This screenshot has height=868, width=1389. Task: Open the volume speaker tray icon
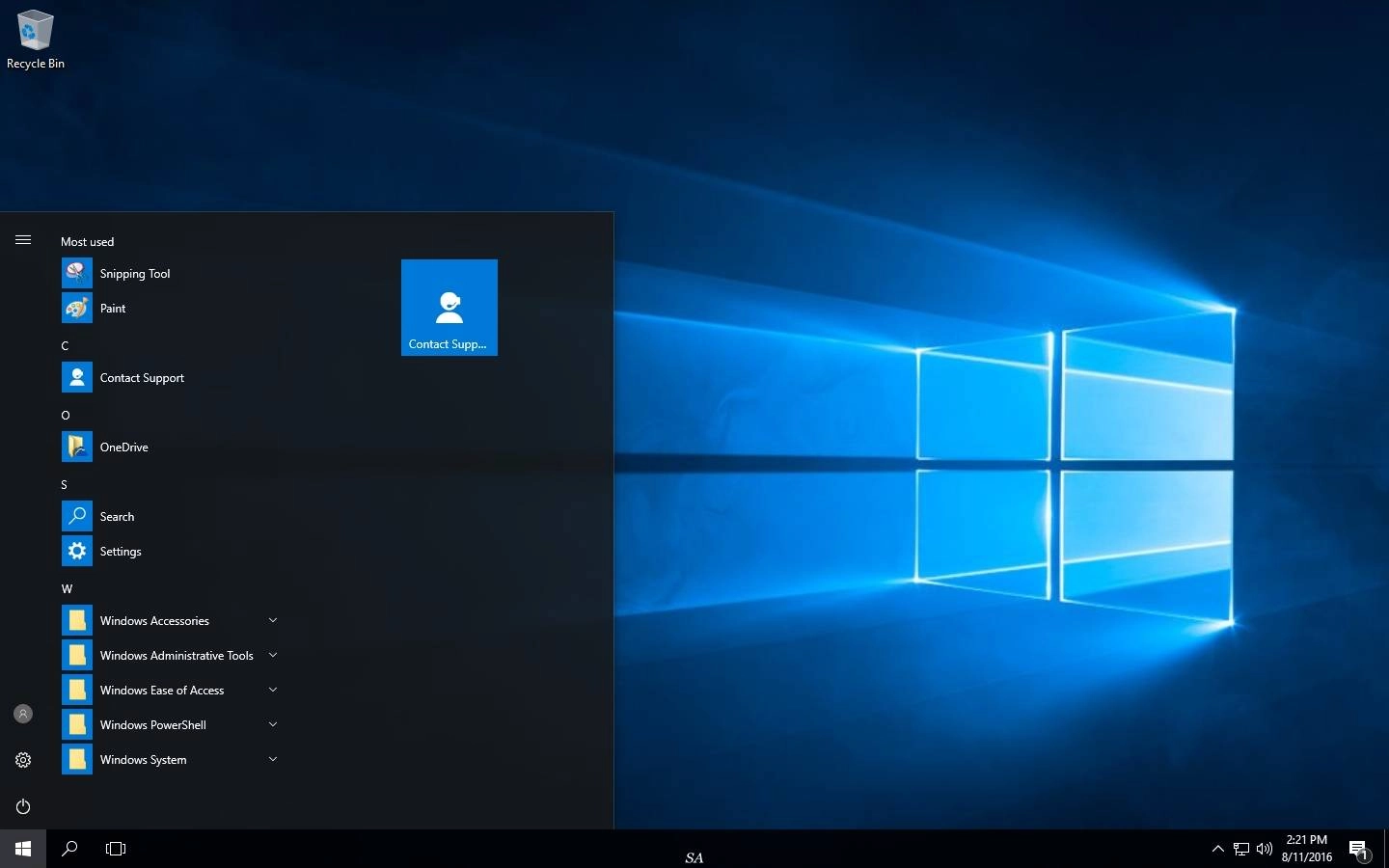point(1265,849)
